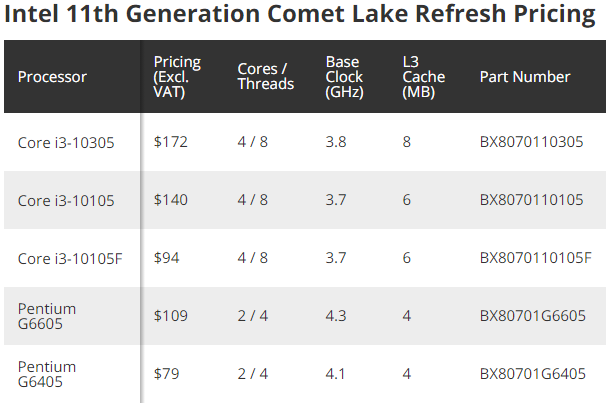Screen dimensions: 610x404
Task: Click the $94 price value
Action: 166,258
